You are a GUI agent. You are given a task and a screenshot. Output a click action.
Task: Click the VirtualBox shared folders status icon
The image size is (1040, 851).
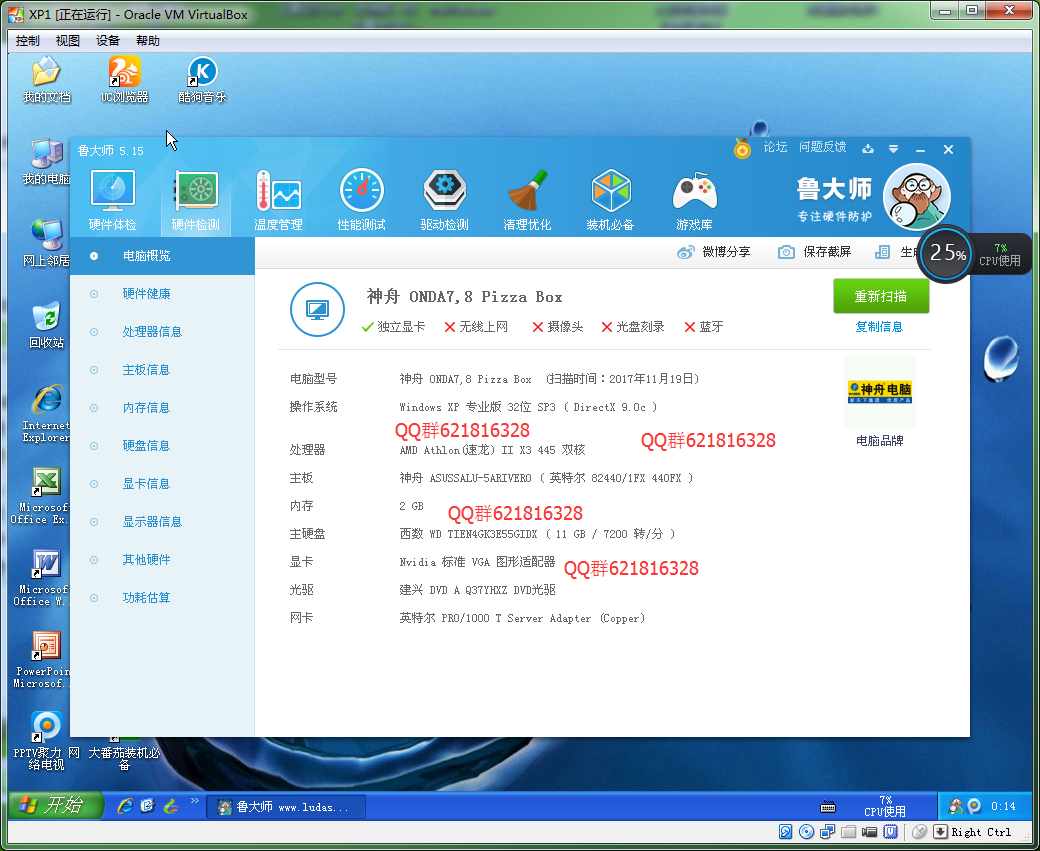tap(848, 832)
